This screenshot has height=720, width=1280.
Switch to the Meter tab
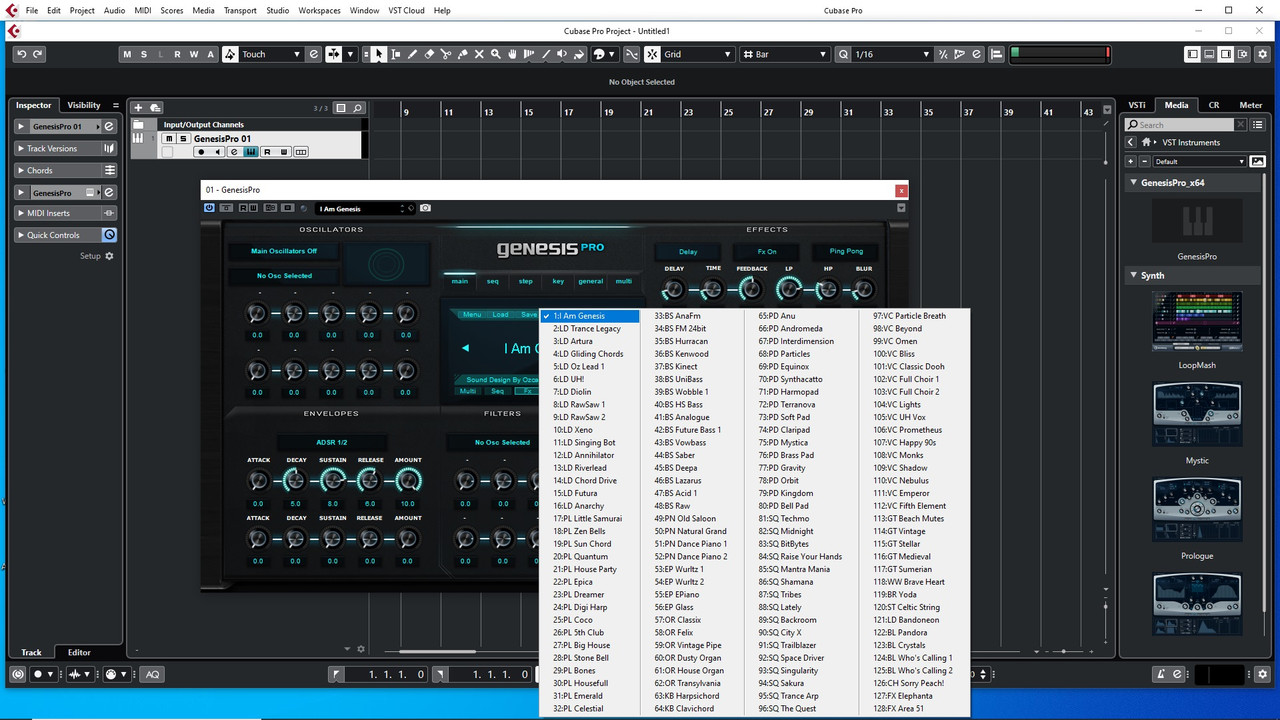coord(1250,105)
